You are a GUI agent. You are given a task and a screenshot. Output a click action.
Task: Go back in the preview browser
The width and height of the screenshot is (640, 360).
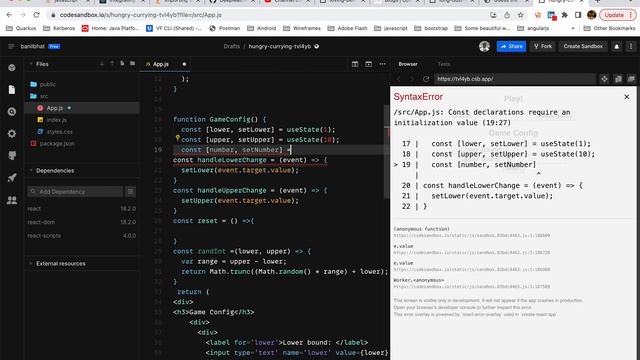point(399,79)
